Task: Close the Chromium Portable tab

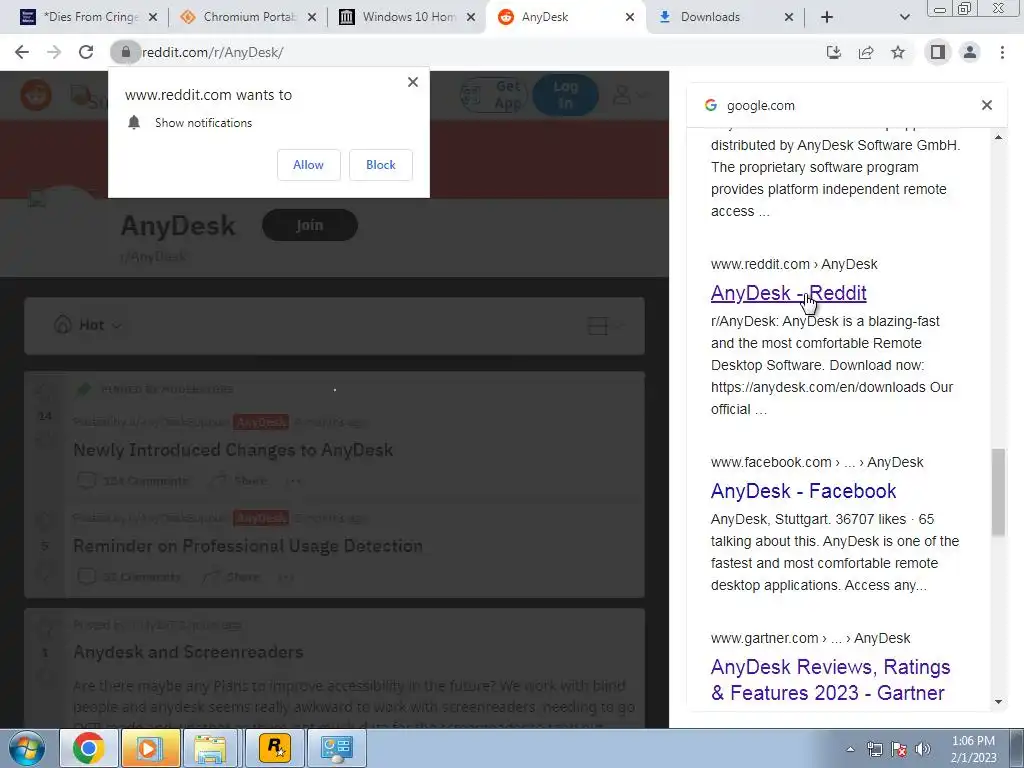Action: (312, 17)
